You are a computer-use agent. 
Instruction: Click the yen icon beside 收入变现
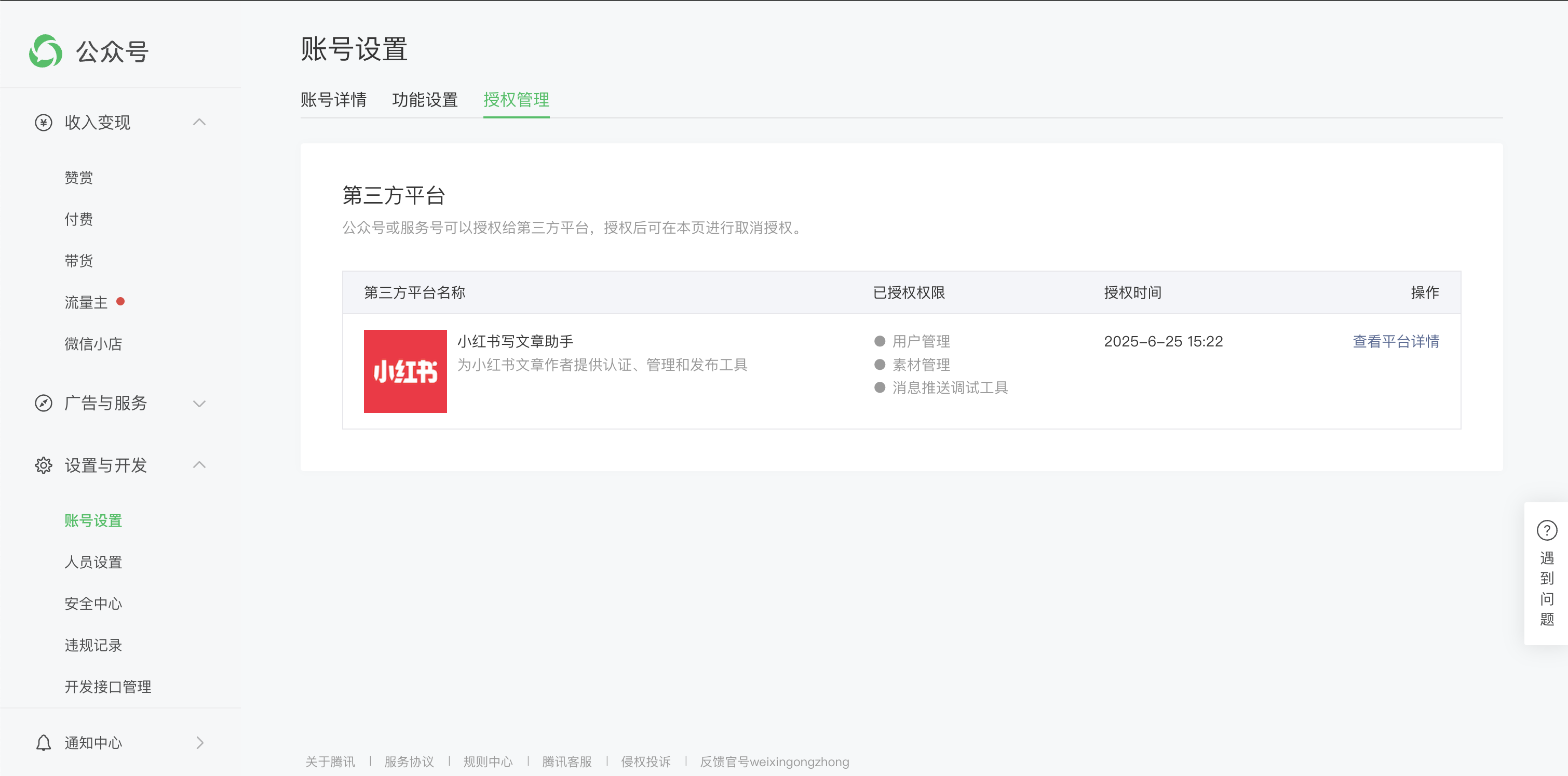coord(43,123)
